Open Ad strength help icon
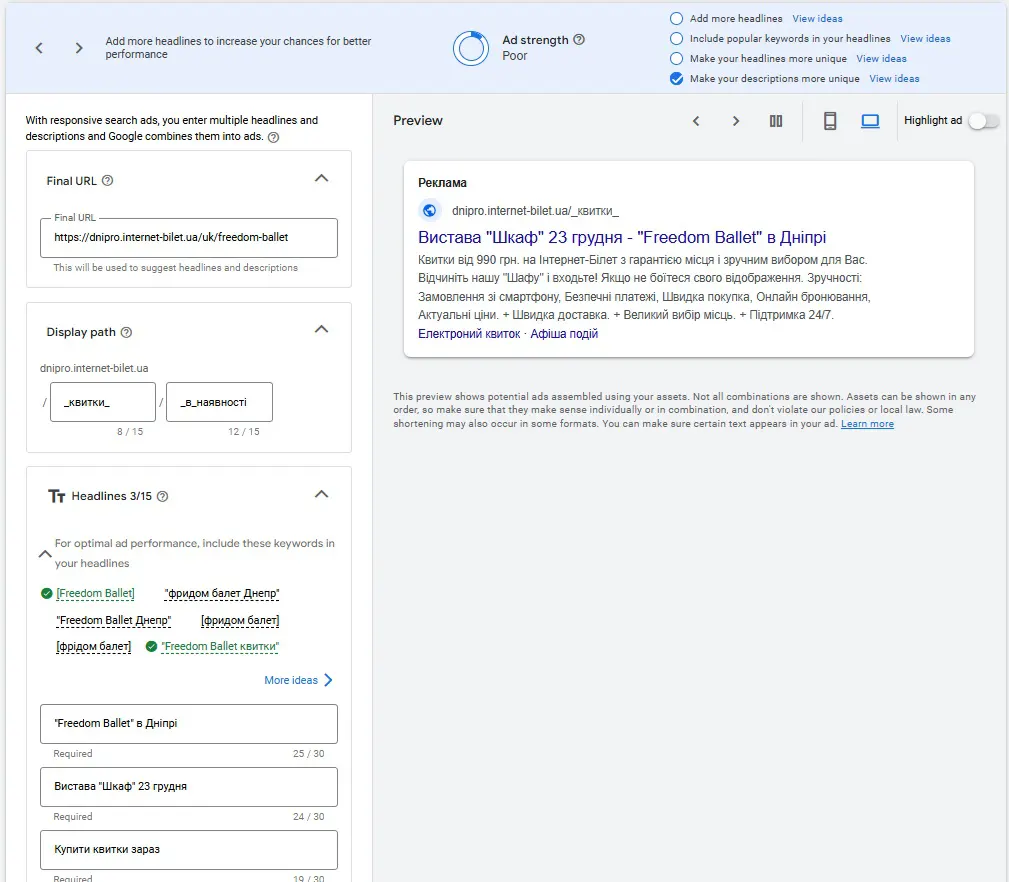The image size is (1009, 882). pyautogui.click(x=579, y=39)
